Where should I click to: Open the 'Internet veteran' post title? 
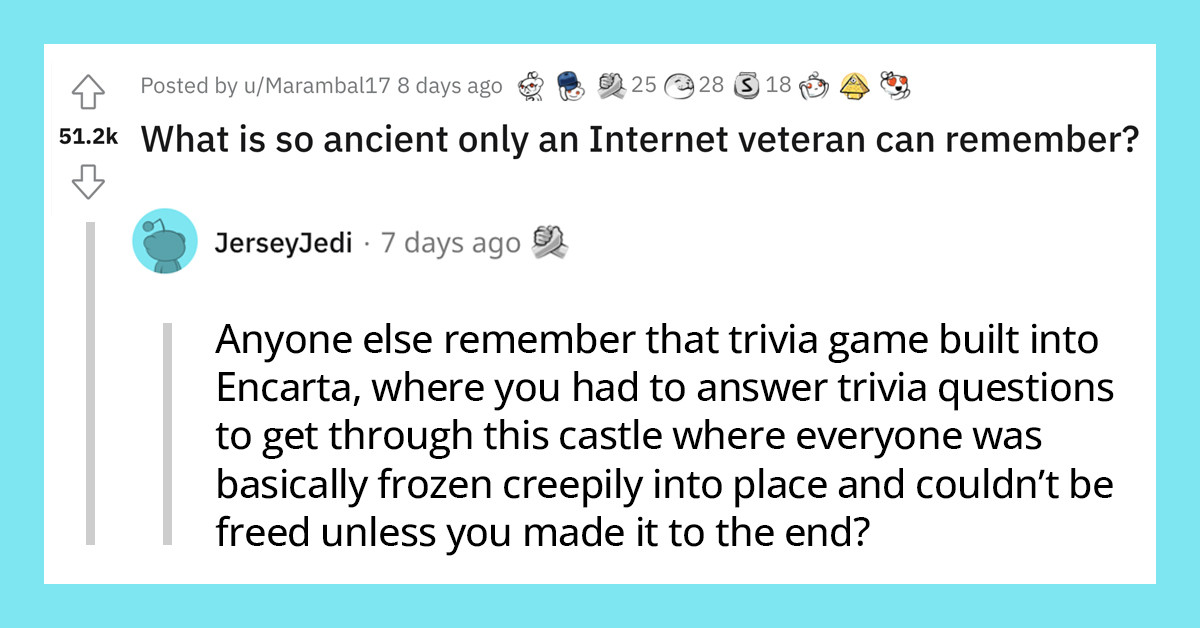pyautogui.click(x=640, y=140)
